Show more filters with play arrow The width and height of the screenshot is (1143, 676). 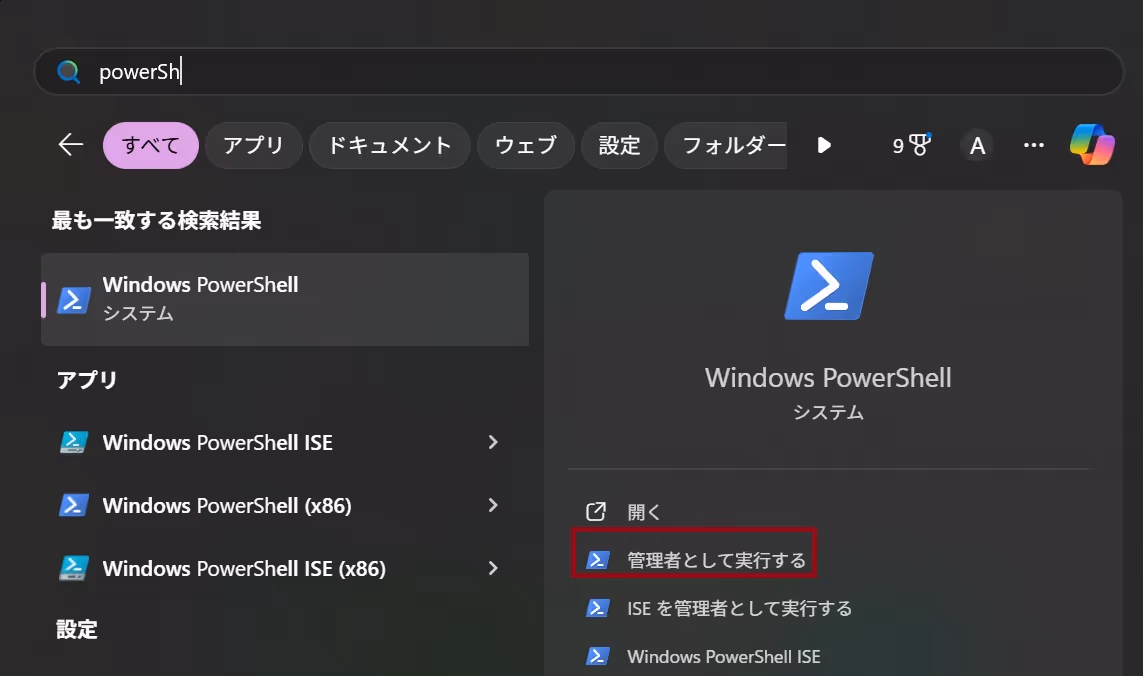pos(824,145)
